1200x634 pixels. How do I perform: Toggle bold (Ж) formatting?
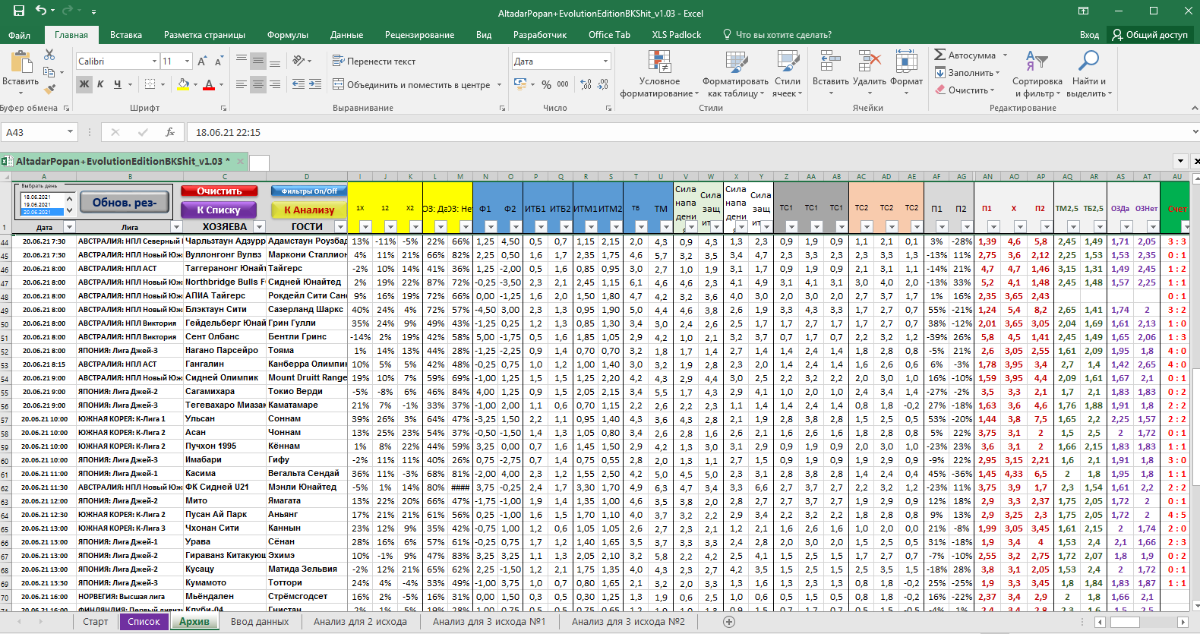tap(85, 84)
